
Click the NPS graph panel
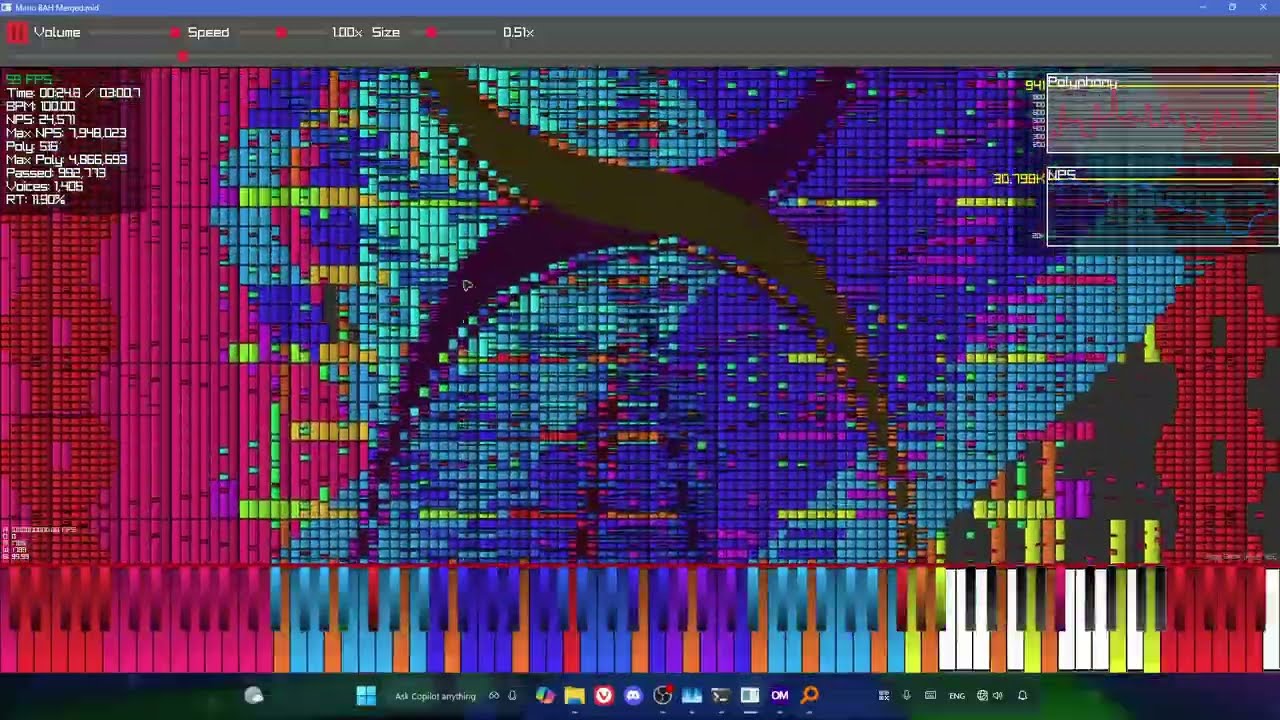1163,207
